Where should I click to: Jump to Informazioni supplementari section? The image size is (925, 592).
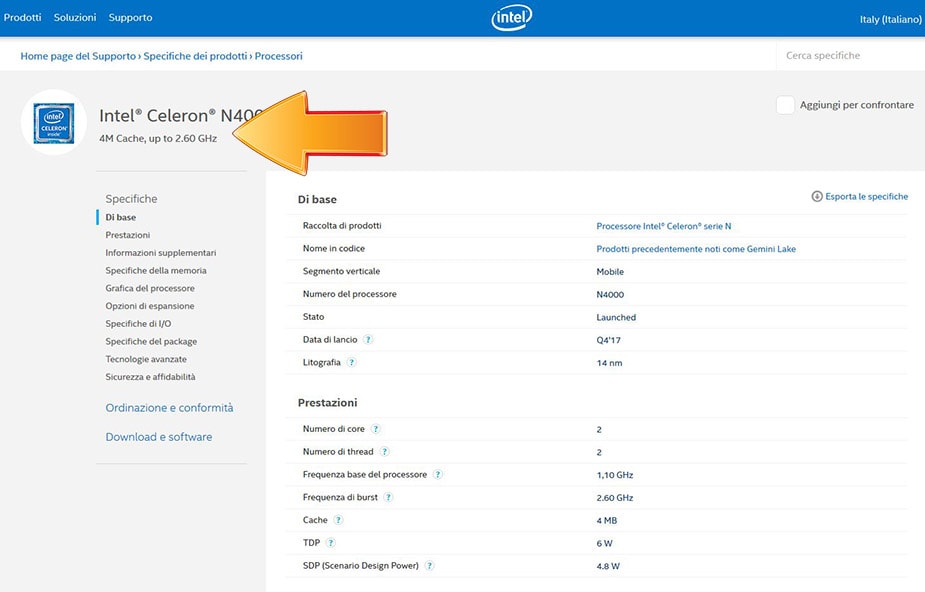[x=160, y=252]
